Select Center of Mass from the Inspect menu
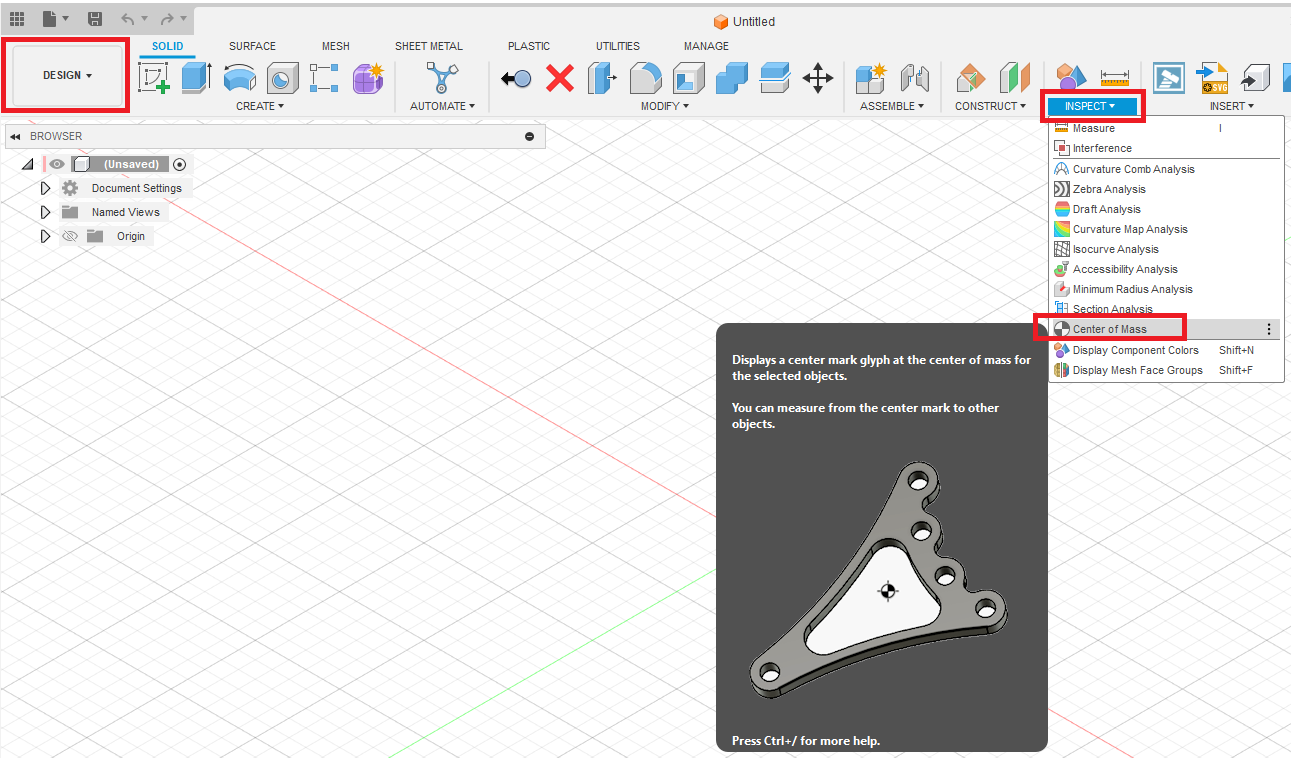This screenshot has height=758, width=1291. click(1110, 328)
